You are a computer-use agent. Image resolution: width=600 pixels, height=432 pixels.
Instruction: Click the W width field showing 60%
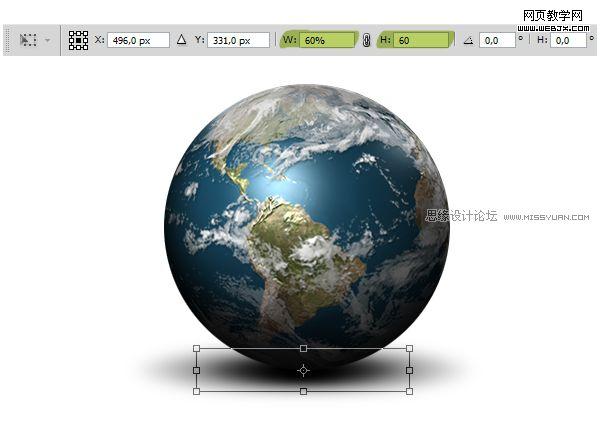(x=328, y=40)
